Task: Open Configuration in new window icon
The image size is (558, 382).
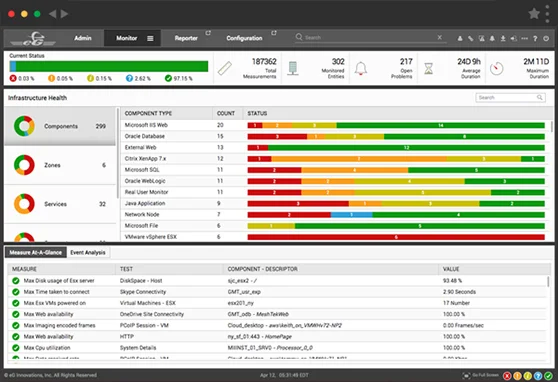Action: tap(274, 33)
